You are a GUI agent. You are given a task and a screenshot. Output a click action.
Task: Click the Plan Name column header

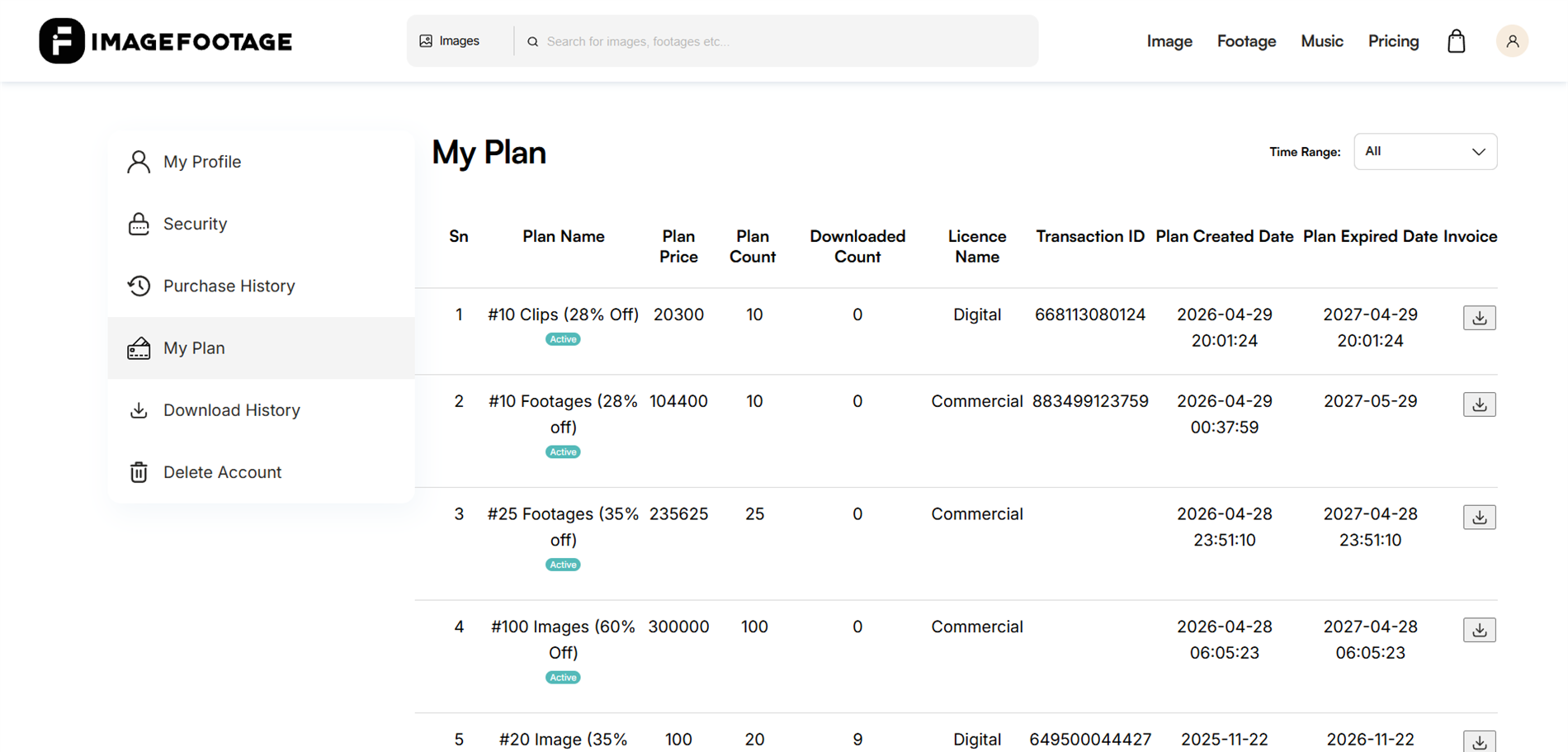pos(564,237)
